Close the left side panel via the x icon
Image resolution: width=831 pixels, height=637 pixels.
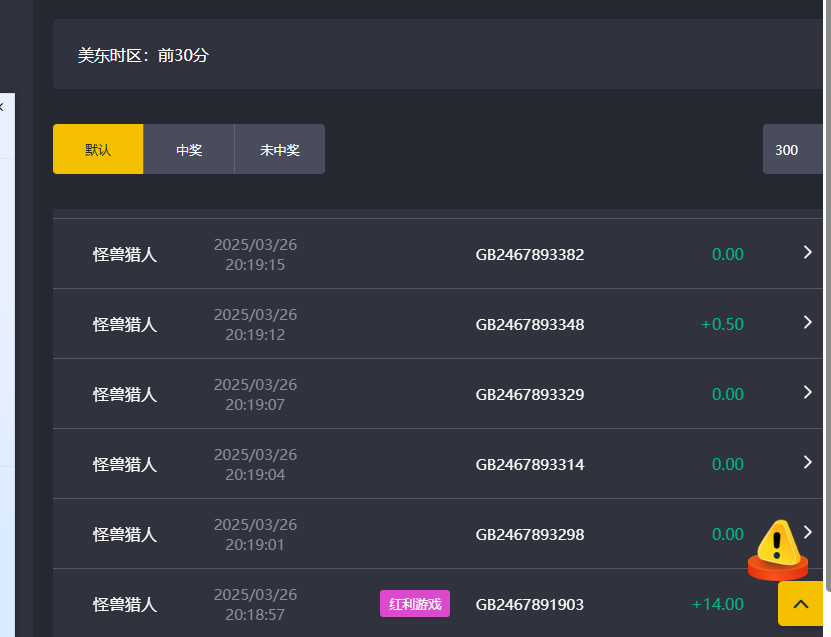click(4, 105)
